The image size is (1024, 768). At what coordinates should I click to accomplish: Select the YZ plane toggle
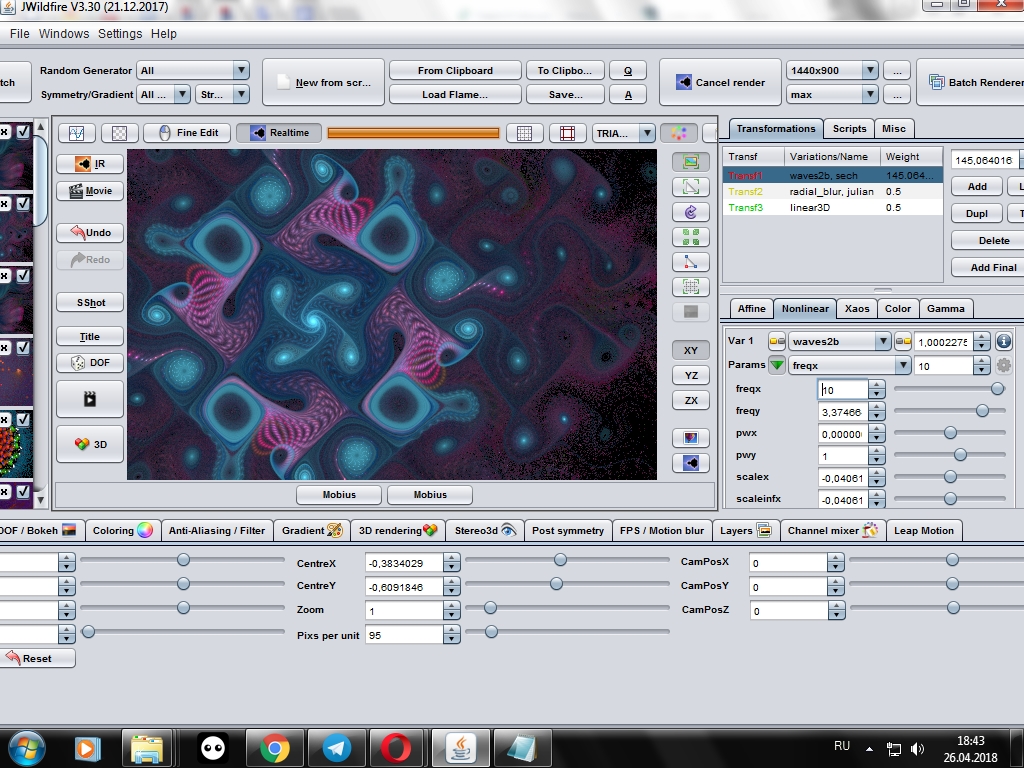click(691, 375)
